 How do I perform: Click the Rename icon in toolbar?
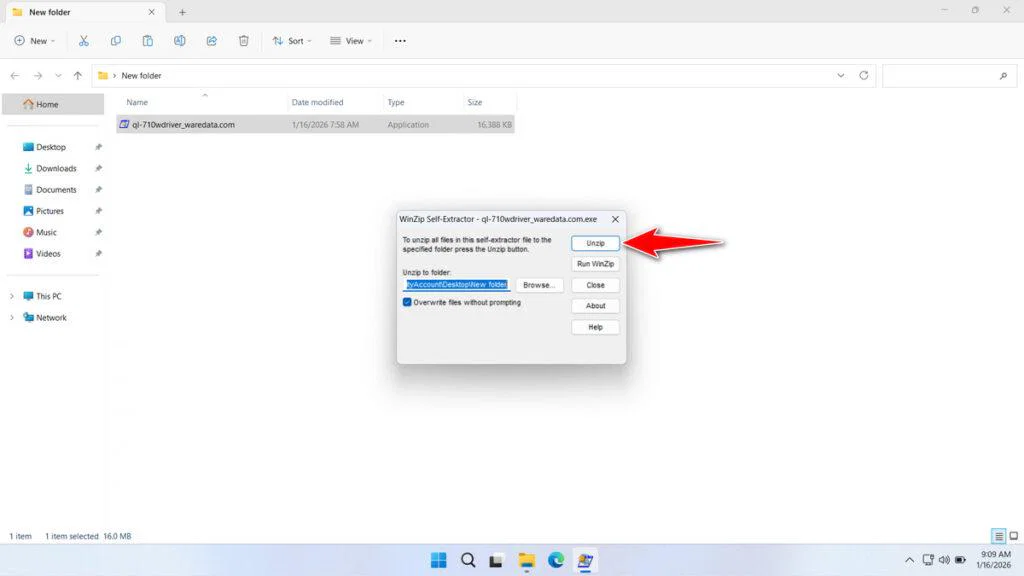click(180, 41)
